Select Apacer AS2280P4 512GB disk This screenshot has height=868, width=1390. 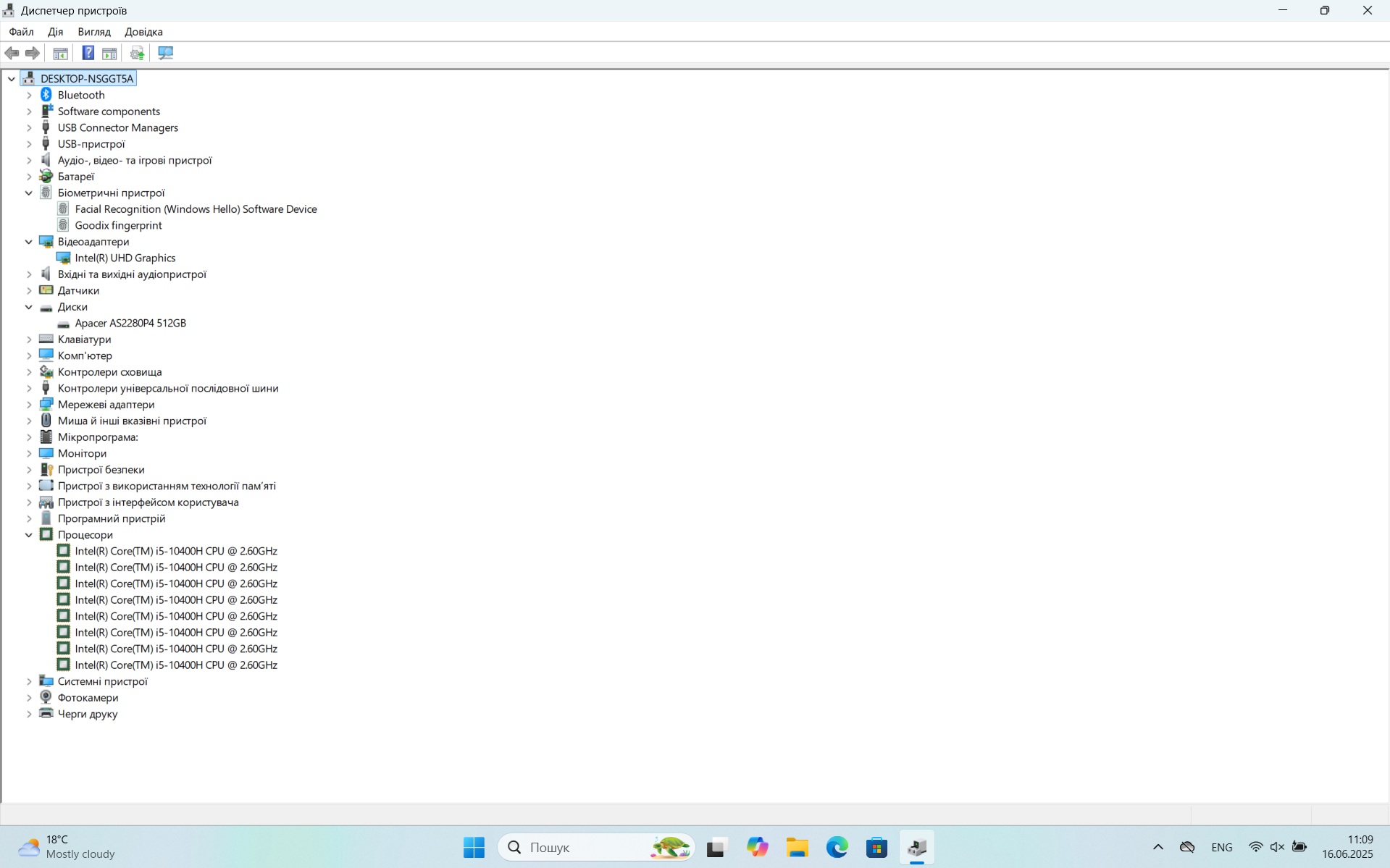(x=130, y=323)
